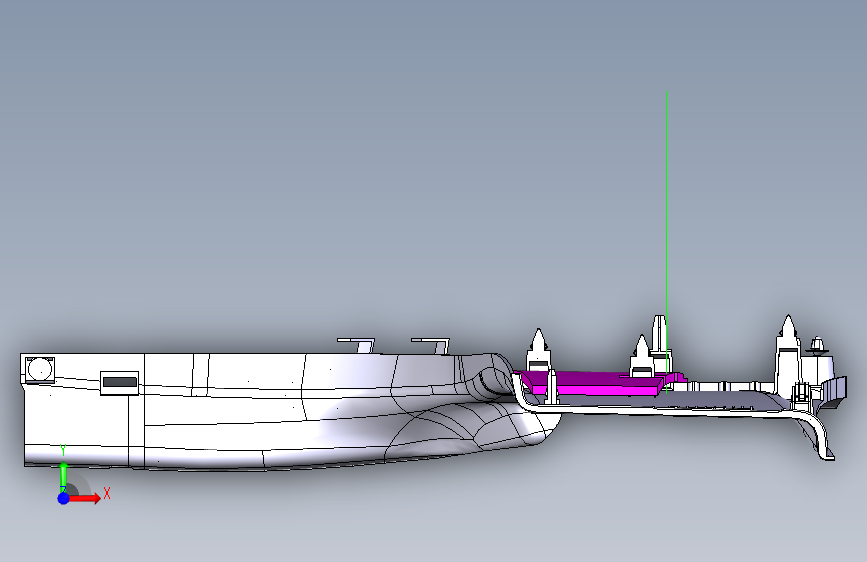
Task: Select the dark rectangular slot on the white body
Action: (x=119, y=382)
